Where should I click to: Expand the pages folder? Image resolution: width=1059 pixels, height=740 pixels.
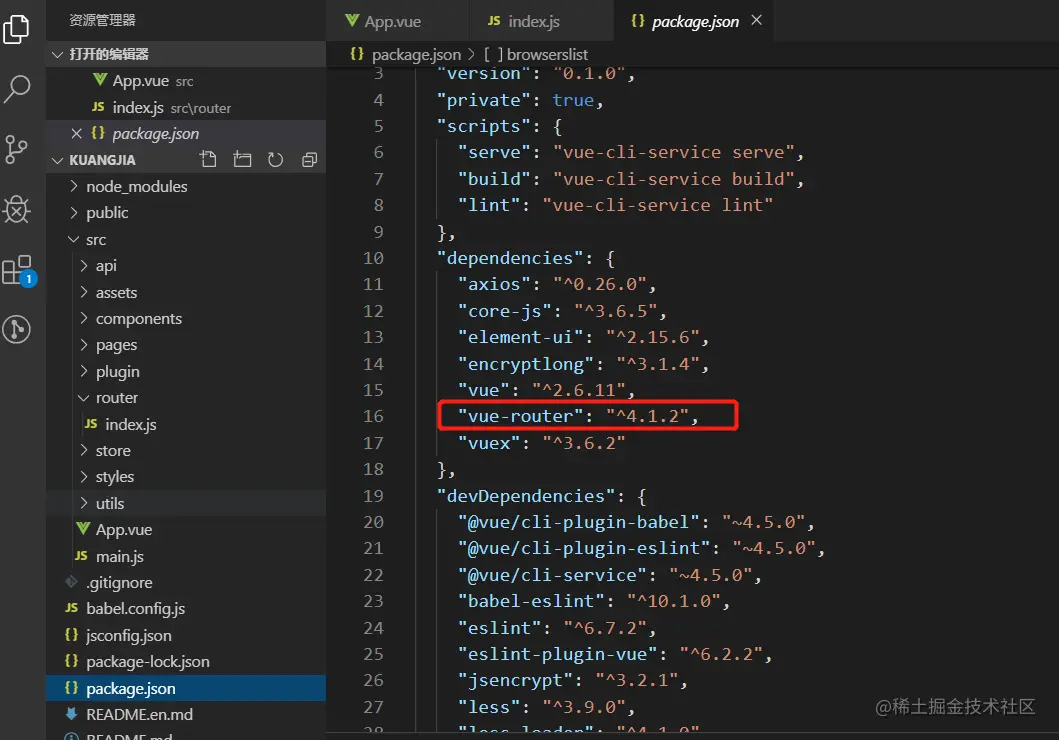[84, 344]
